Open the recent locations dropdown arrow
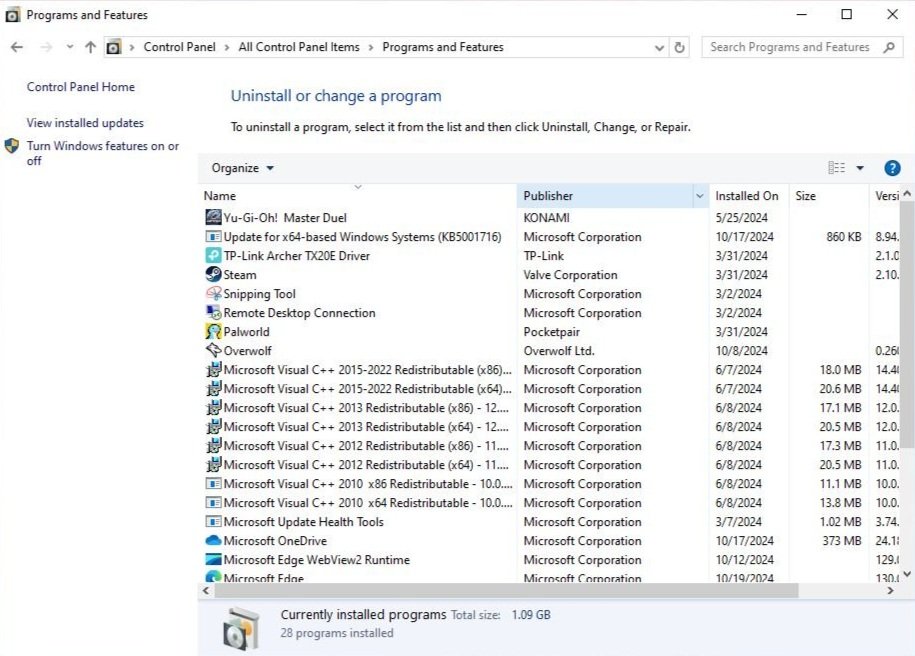Image resolution: width=915 pixels, height=656 pixels. 69,47
